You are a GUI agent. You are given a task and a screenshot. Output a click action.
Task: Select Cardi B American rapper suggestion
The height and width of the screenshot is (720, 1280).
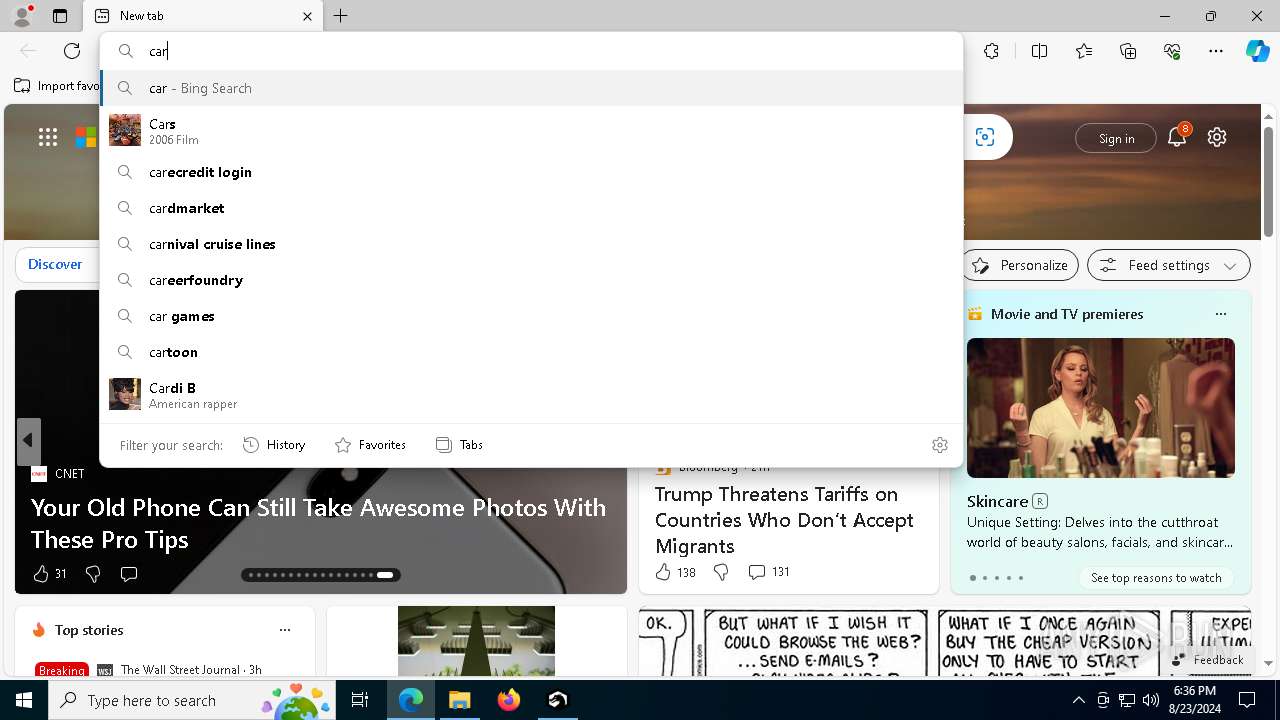pyautogui.click(x=531, y=394)
